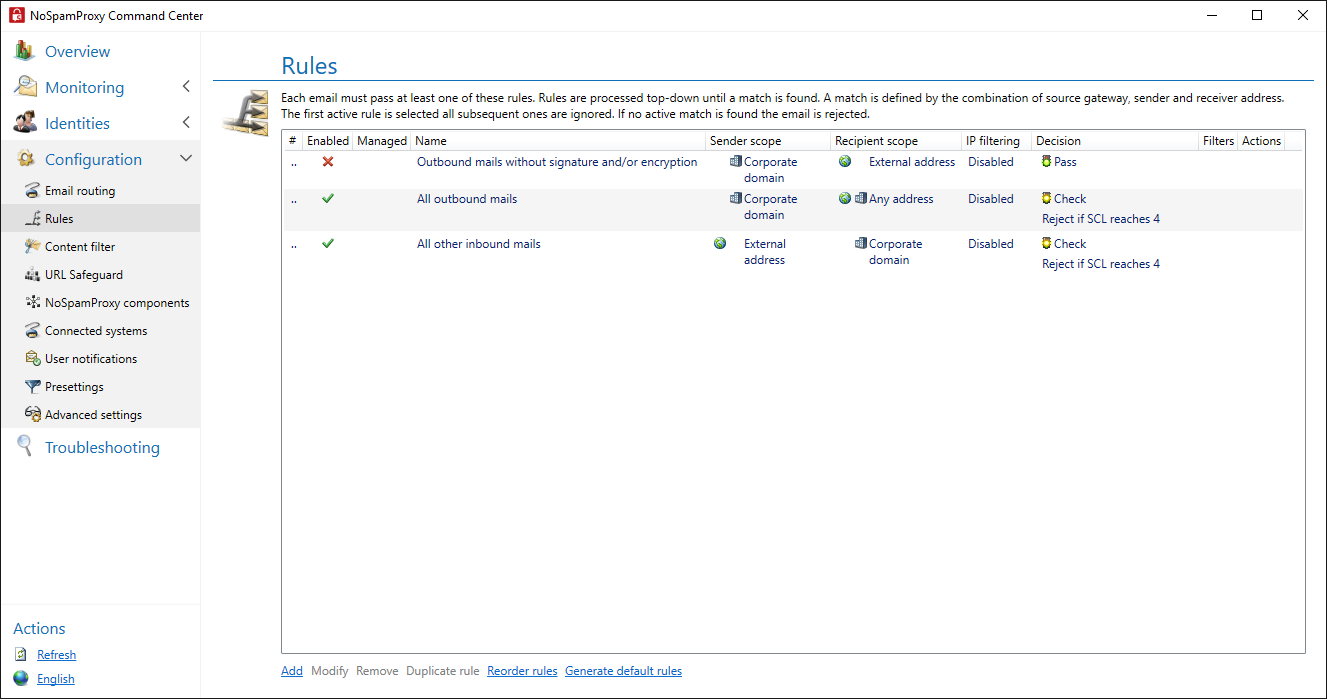The height and width of the screenshot is (699, 1327).
Task: Click the Filters column header
Action: pyautogui.click(x=1218, y=141)
